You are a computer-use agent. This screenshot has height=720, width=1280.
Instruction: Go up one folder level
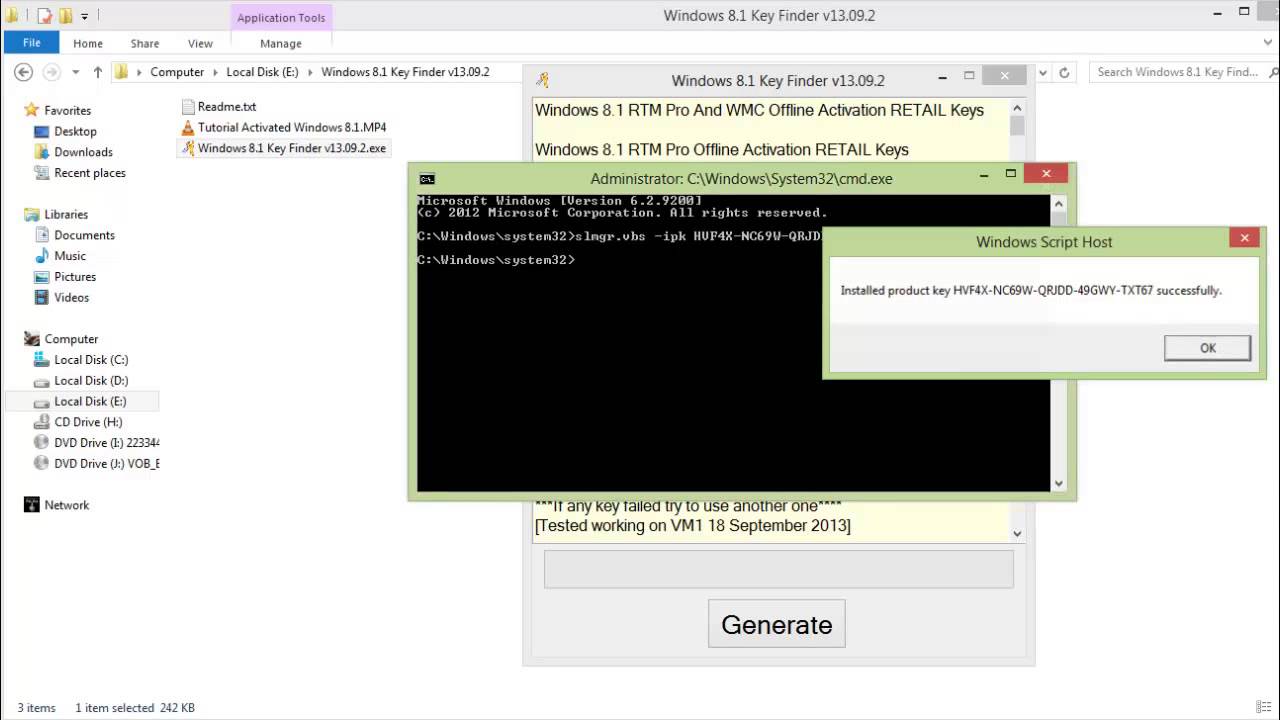(x=98, y=72)
